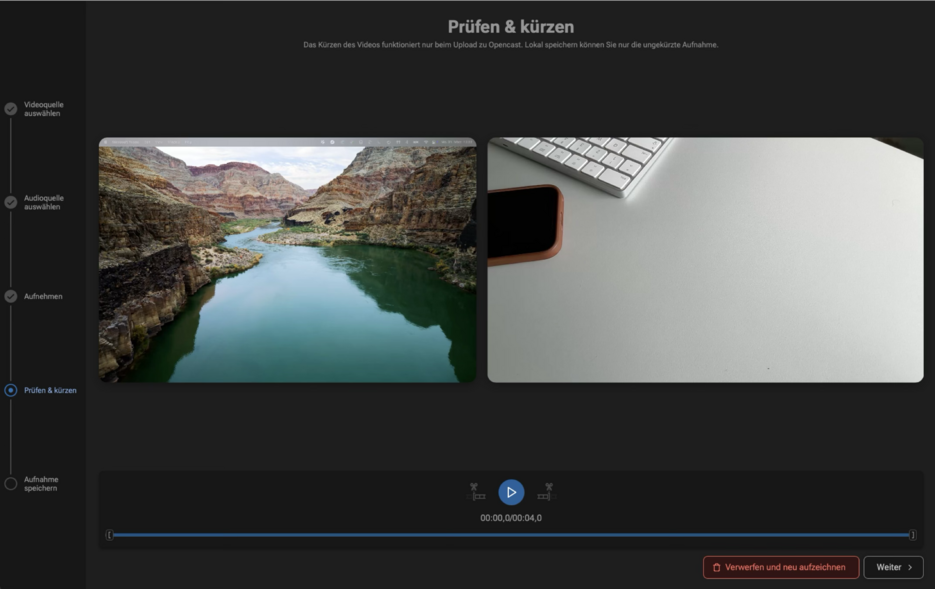Click the canyon river screen recording preview

point(287,260)
